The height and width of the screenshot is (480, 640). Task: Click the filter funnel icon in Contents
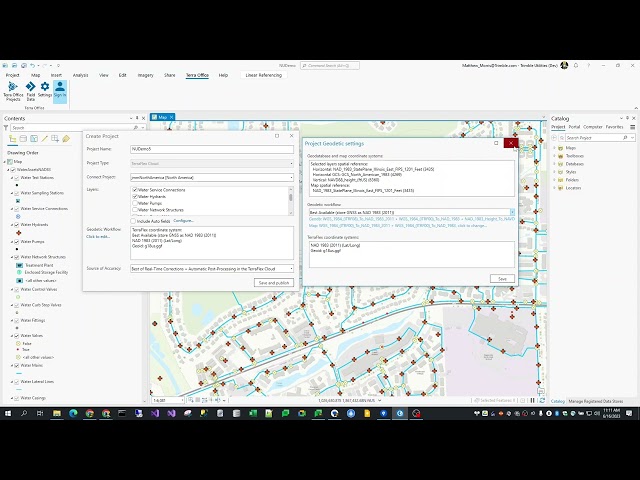click(x=6, y=128)
